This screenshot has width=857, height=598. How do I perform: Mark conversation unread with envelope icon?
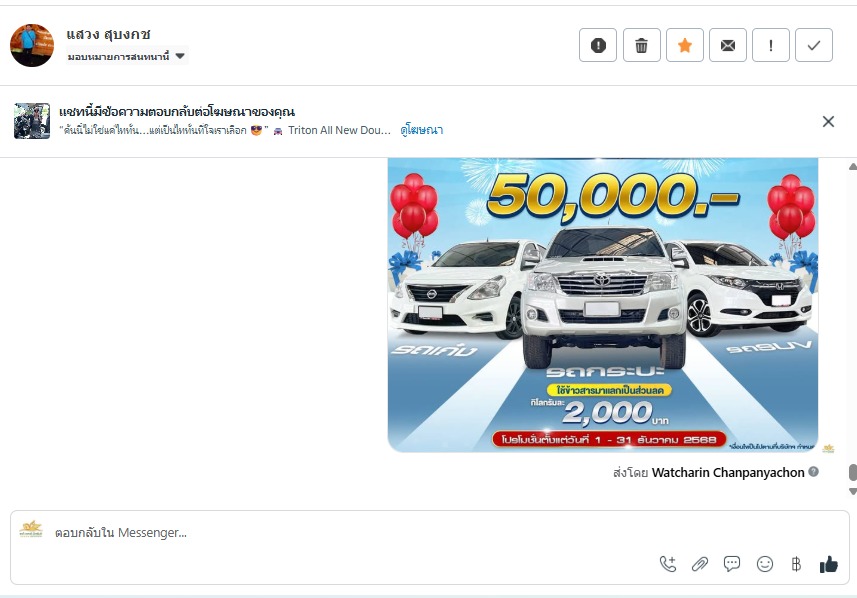coord(727,45)
